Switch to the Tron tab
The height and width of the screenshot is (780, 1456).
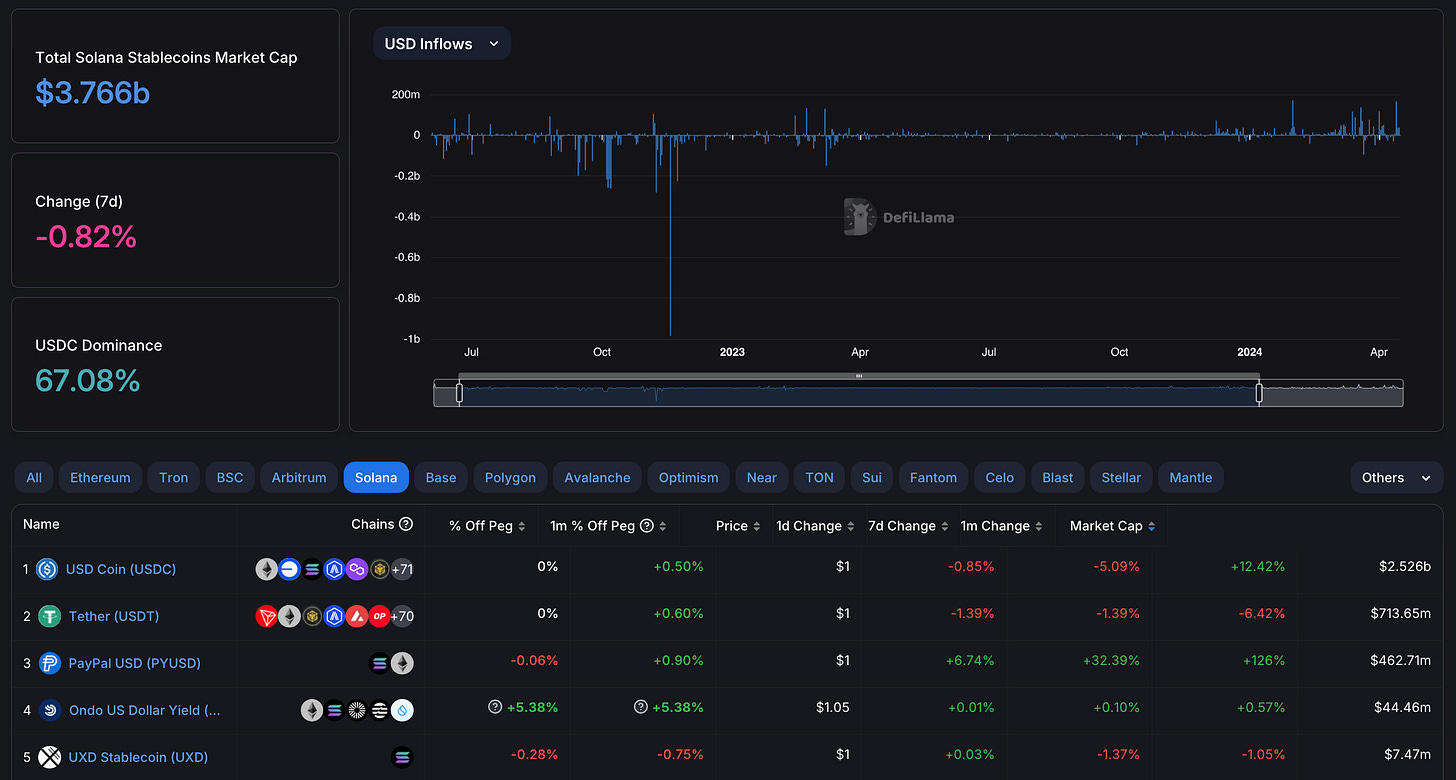tap(174, 478)
